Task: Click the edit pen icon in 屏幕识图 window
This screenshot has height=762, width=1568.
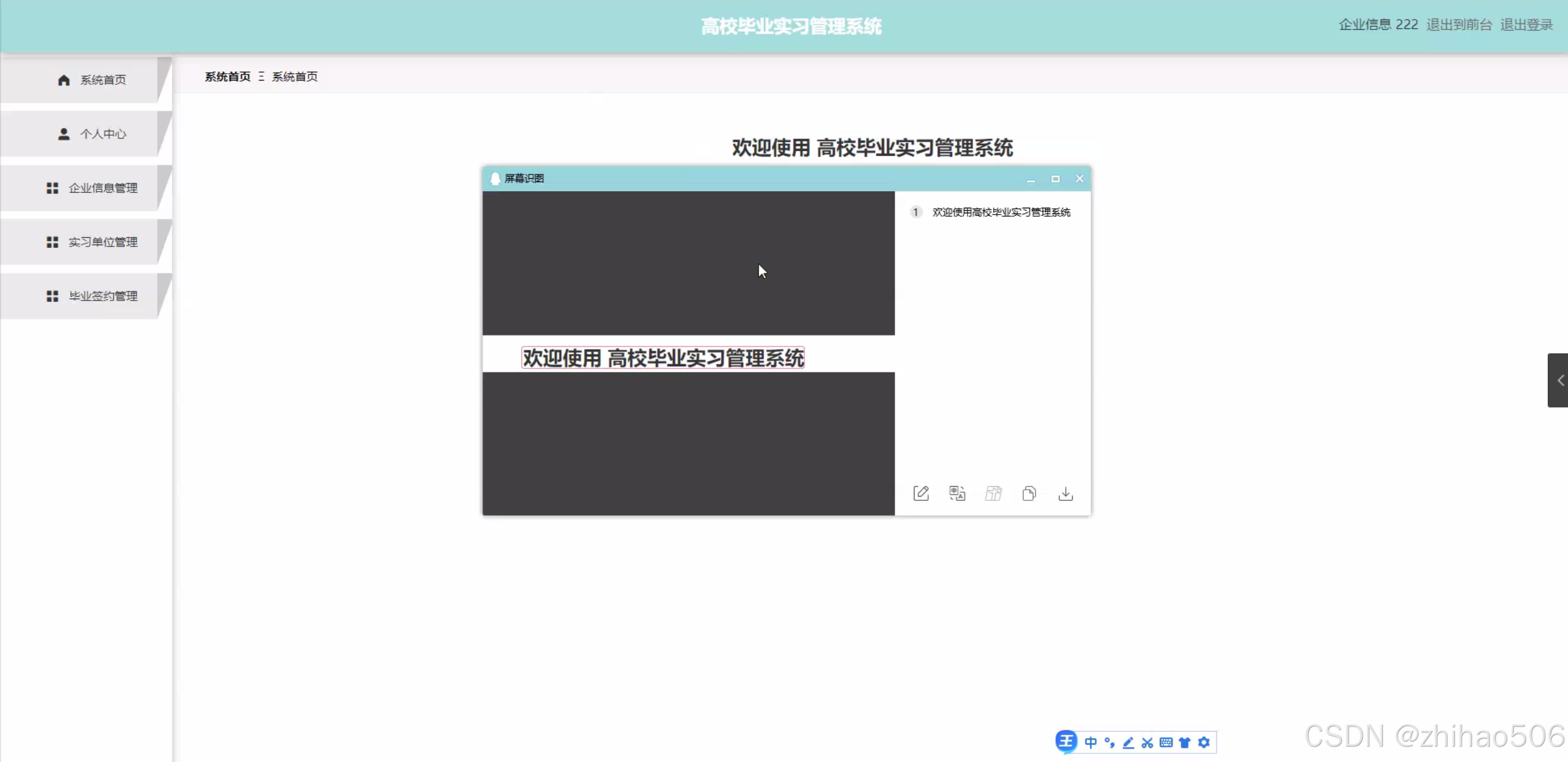Action: pyautogui.click(x=920, y=493)
